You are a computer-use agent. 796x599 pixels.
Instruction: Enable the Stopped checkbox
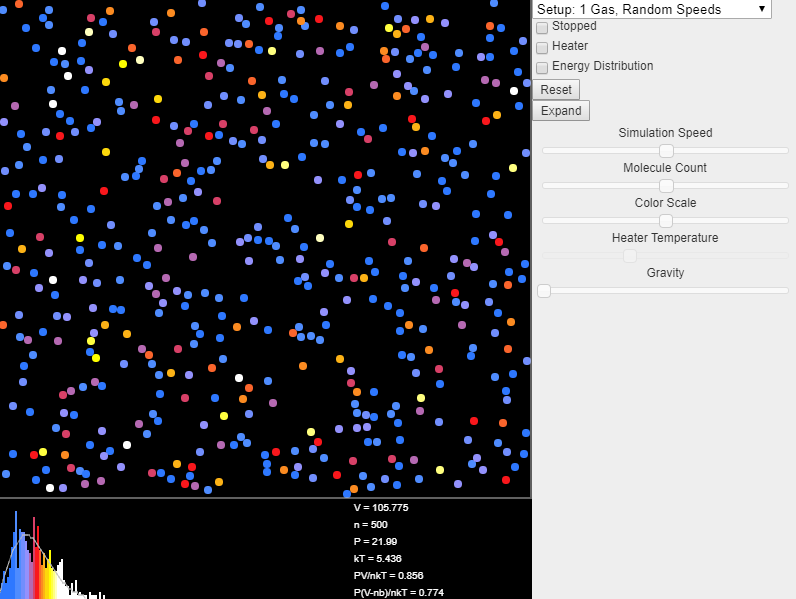coord(542,27)
